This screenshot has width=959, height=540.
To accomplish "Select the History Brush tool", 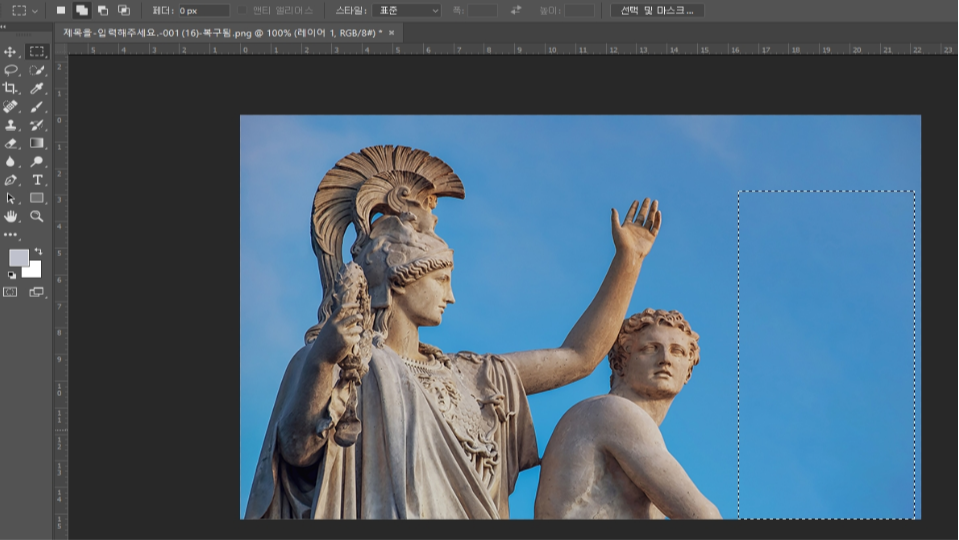I will click(x=37, y=125).
